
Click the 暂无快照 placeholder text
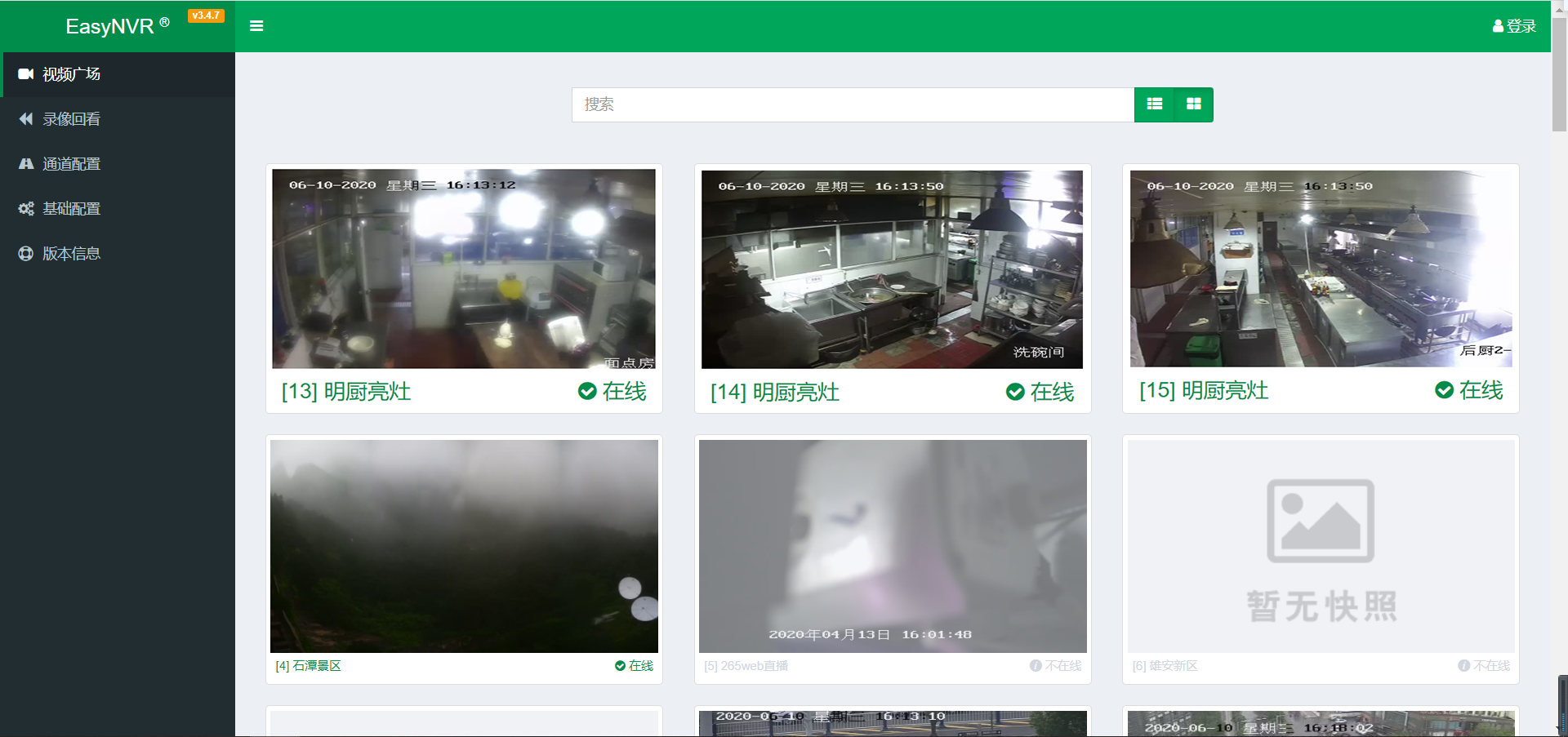(x=1321, y=606)
